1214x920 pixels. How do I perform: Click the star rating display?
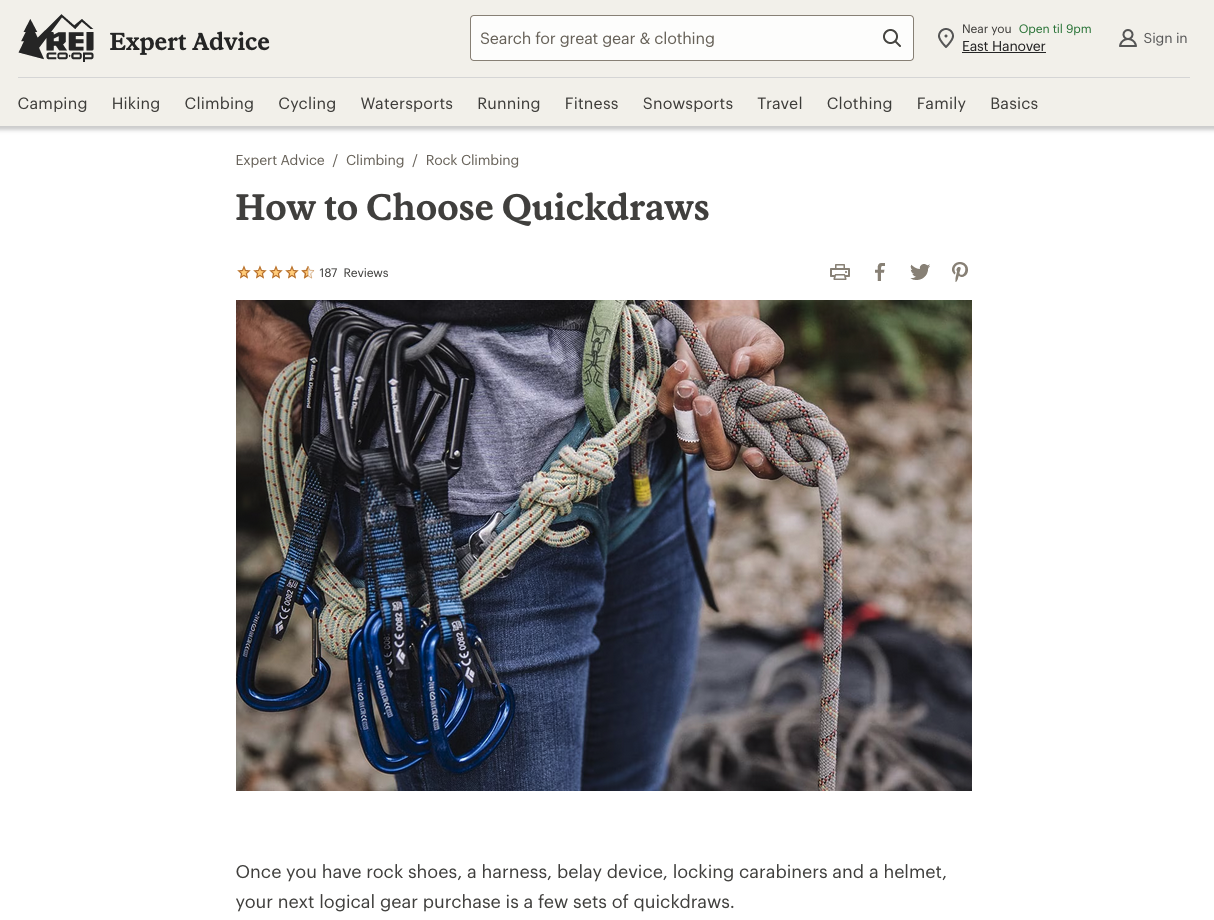tap(275, 272)
